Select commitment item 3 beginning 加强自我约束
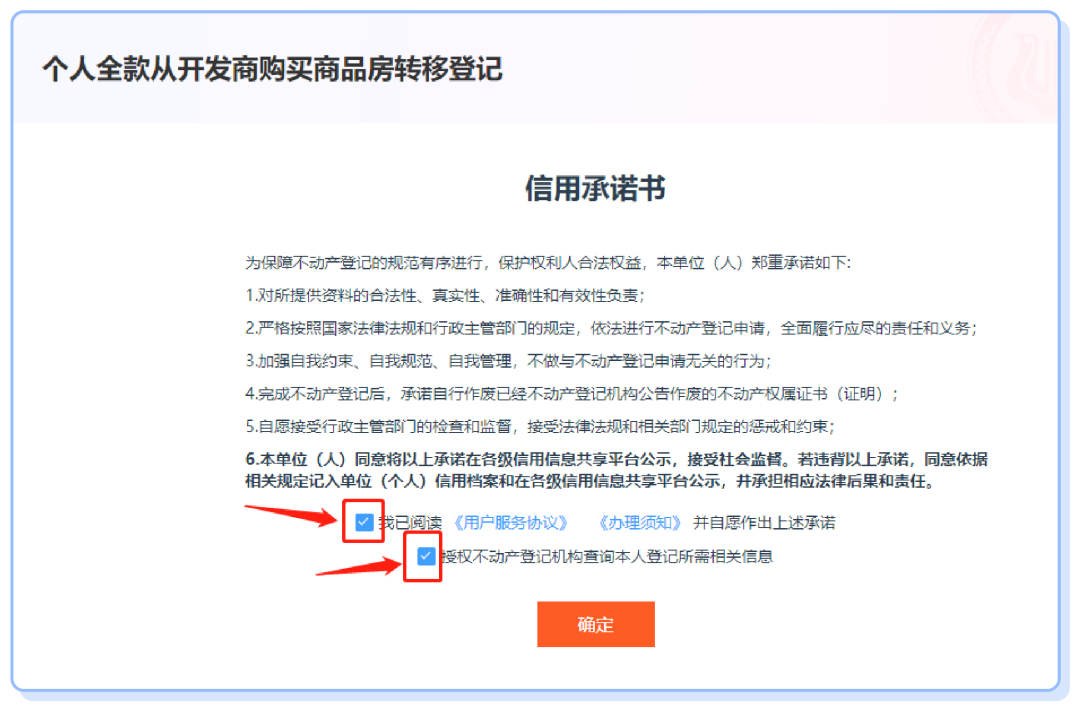Screen dimensions: 1080x710 pos(508,361)
